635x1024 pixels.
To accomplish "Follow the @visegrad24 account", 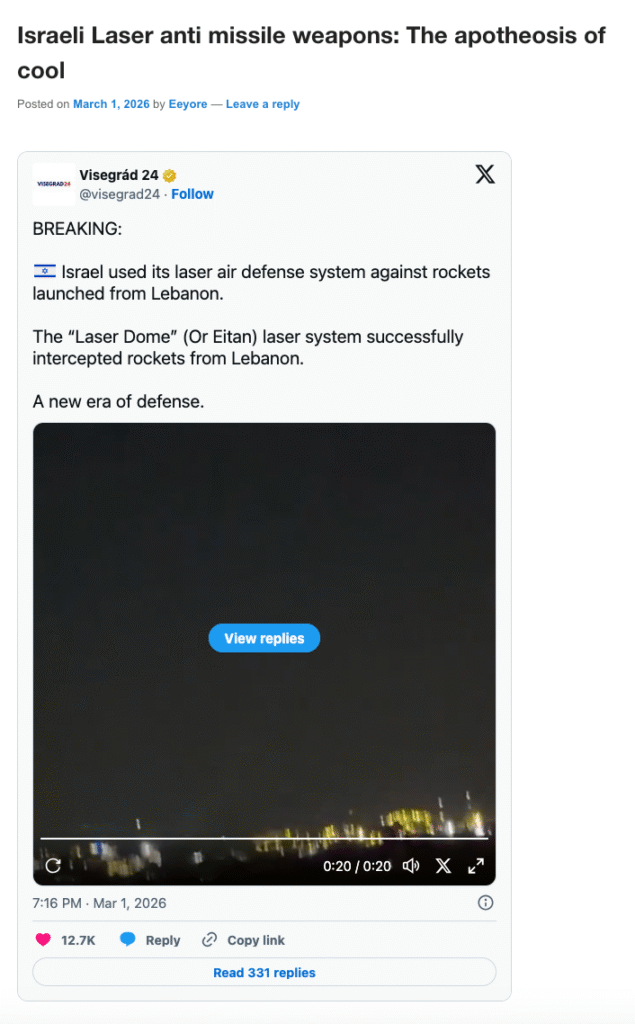I will (x=192, y=194).
